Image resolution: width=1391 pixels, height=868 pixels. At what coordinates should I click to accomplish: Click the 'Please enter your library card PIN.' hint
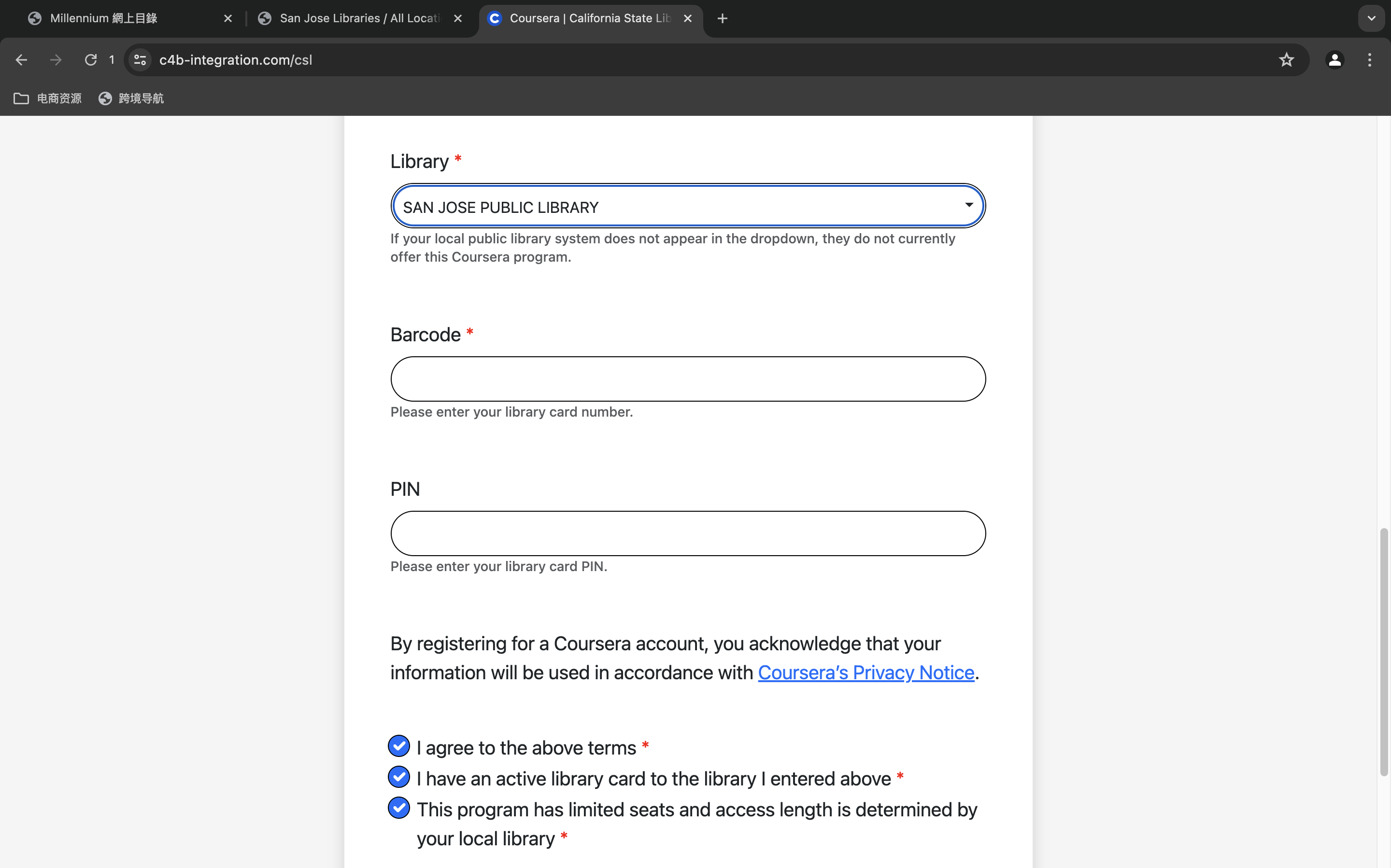tap(498, 566)
